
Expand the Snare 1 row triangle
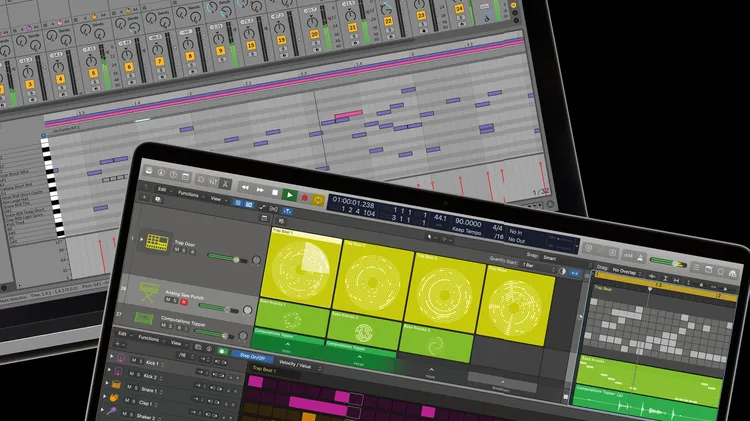tap(106, 383)
